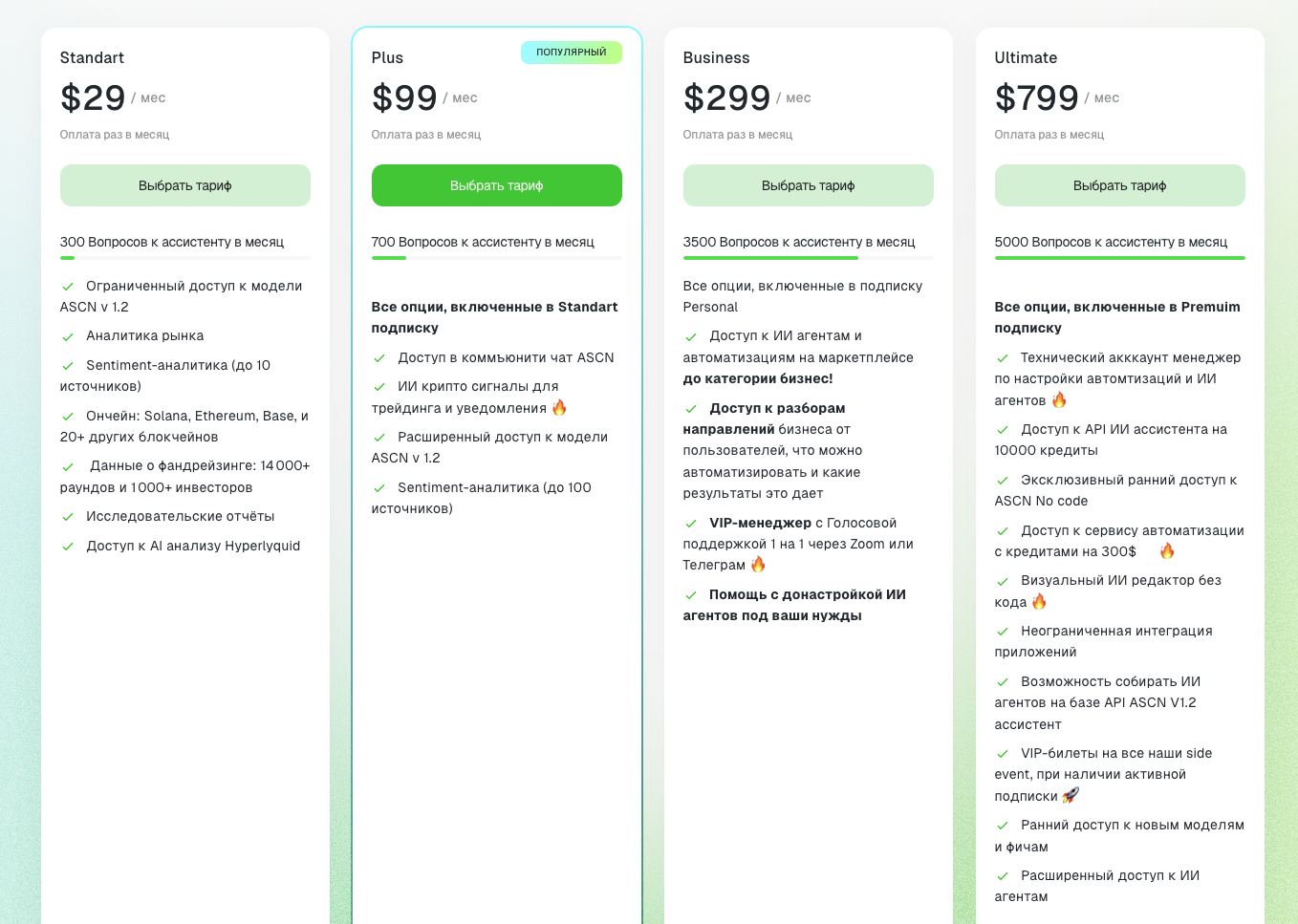The image size is (1298, 924).
Task: Select the Plus plan's green "Выбрать тариф" button
Action: [497, 185]
